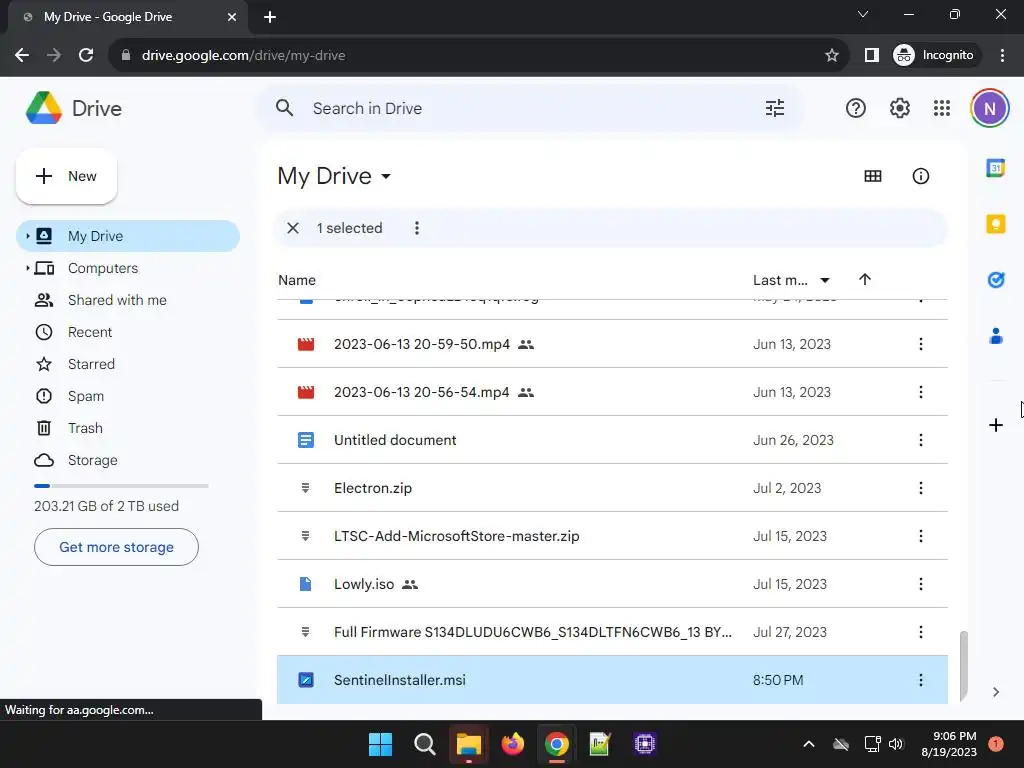Show hidden system tray icons

click(808, 744)
